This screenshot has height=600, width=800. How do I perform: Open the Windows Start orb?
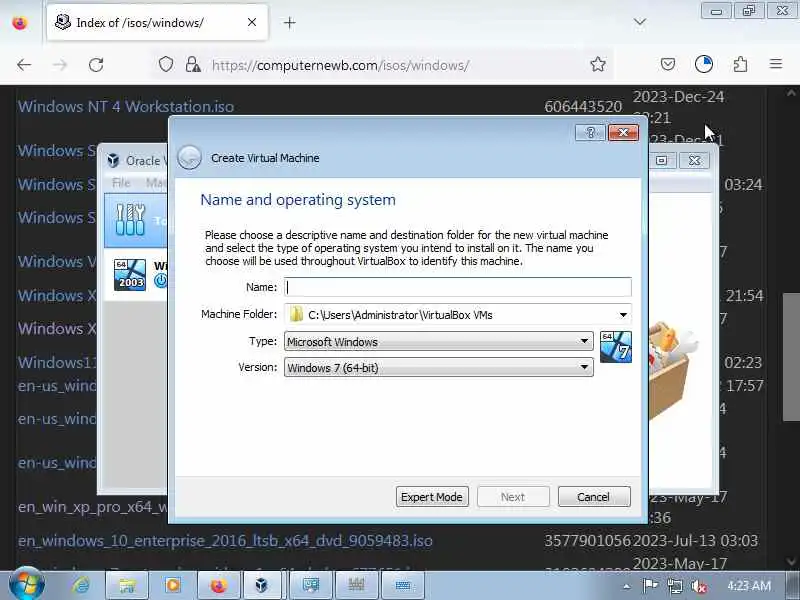pyautogui.click(x=27, y=585)
